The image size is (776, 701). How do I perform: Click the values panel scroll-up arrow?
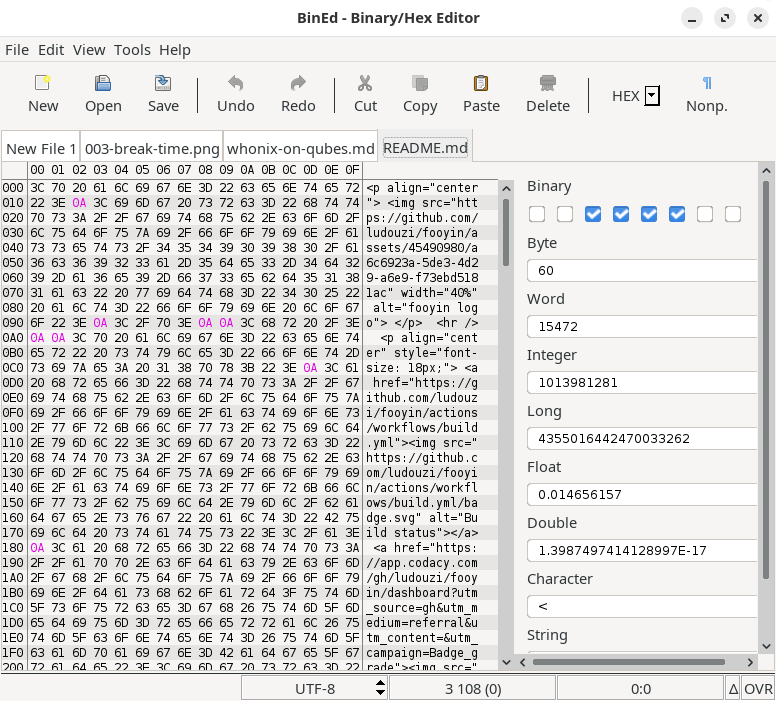(x=766, y=170)
